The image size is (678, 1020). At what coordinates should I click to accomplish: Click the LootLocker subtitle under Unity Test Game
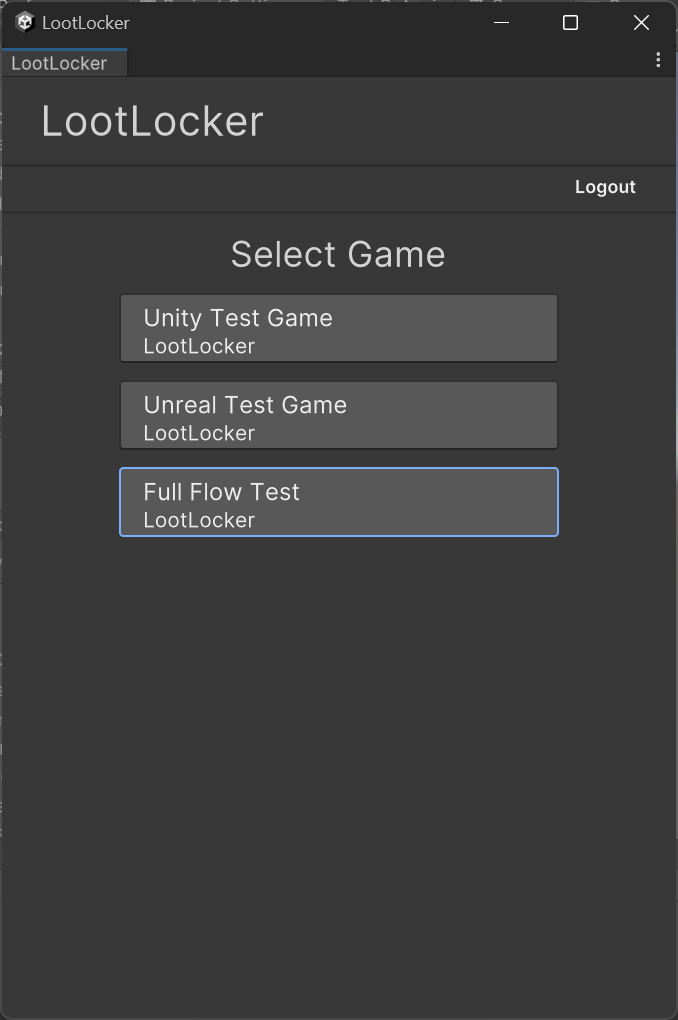tap(199, 347)
